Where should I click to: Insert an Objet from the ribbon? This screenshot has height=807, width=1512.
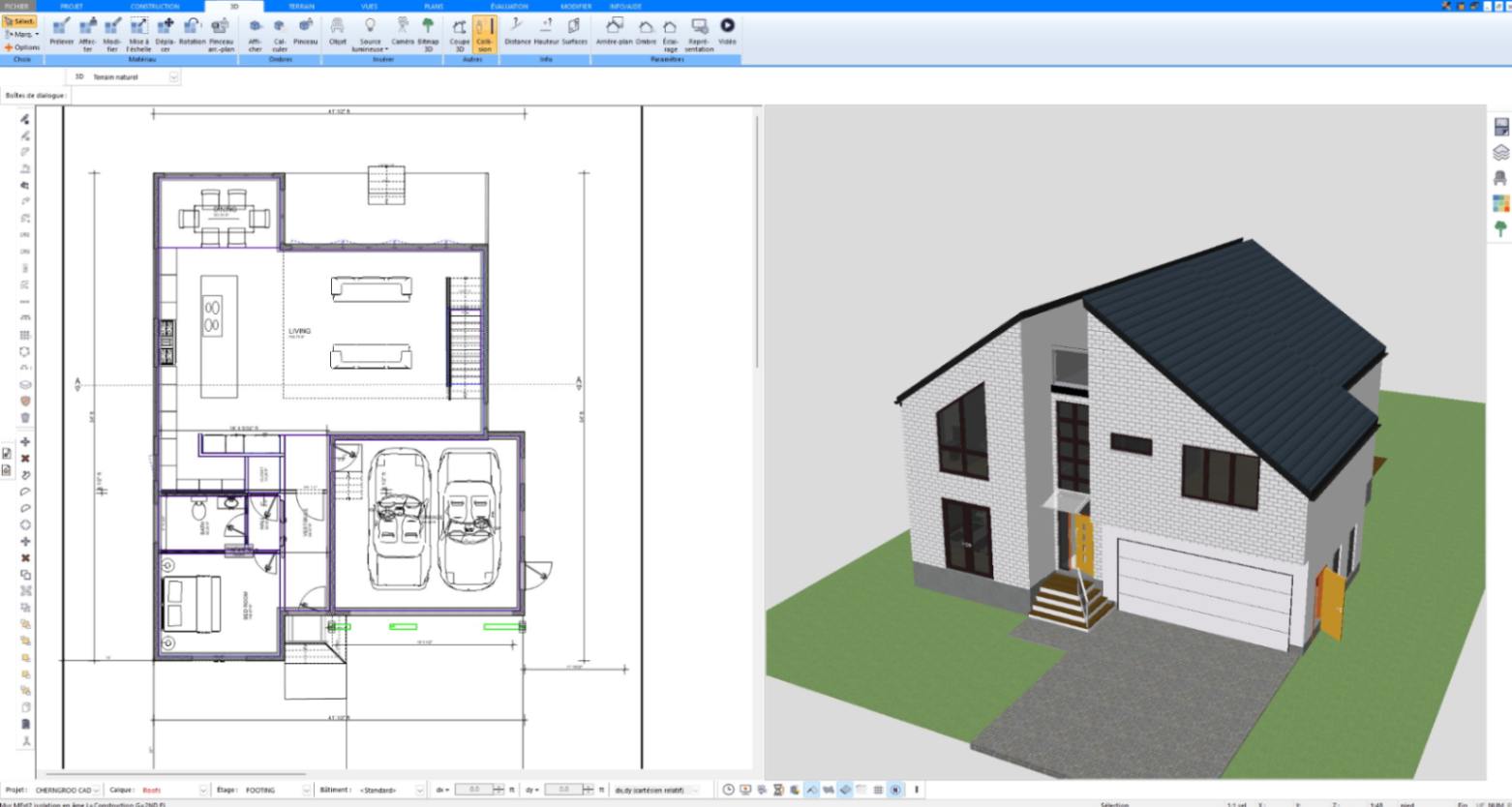[338, 31]
